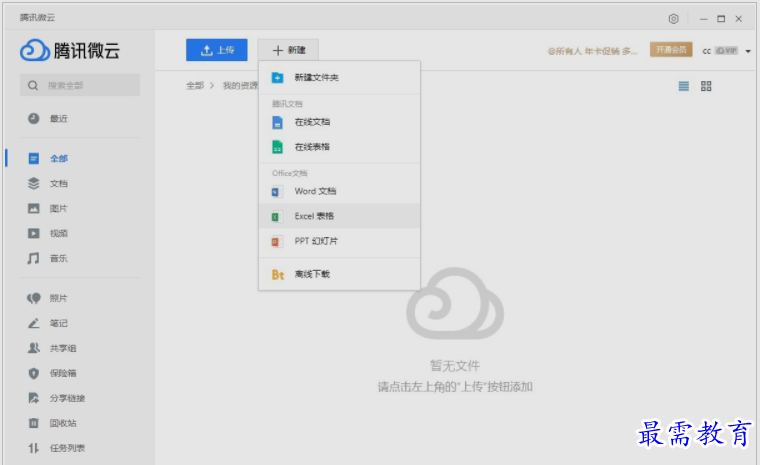Click the Word file icon
This screenshot has width=760, height=465.
tap(276, 192)
